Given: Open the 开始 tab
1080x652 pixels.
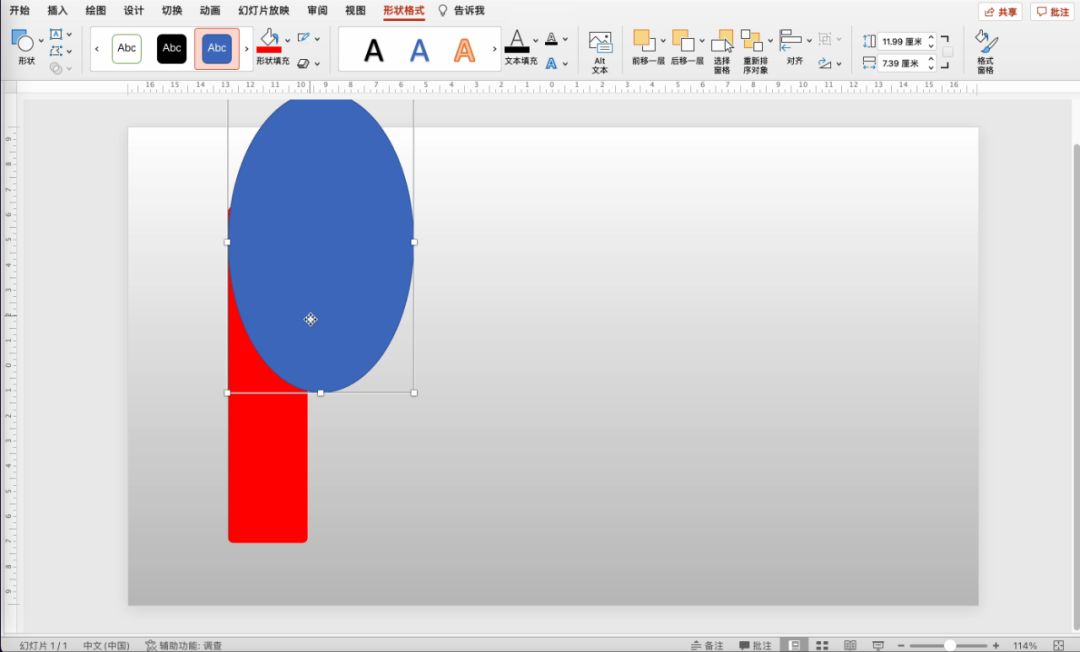Looking at the screenshot, I should pos(19,10).
